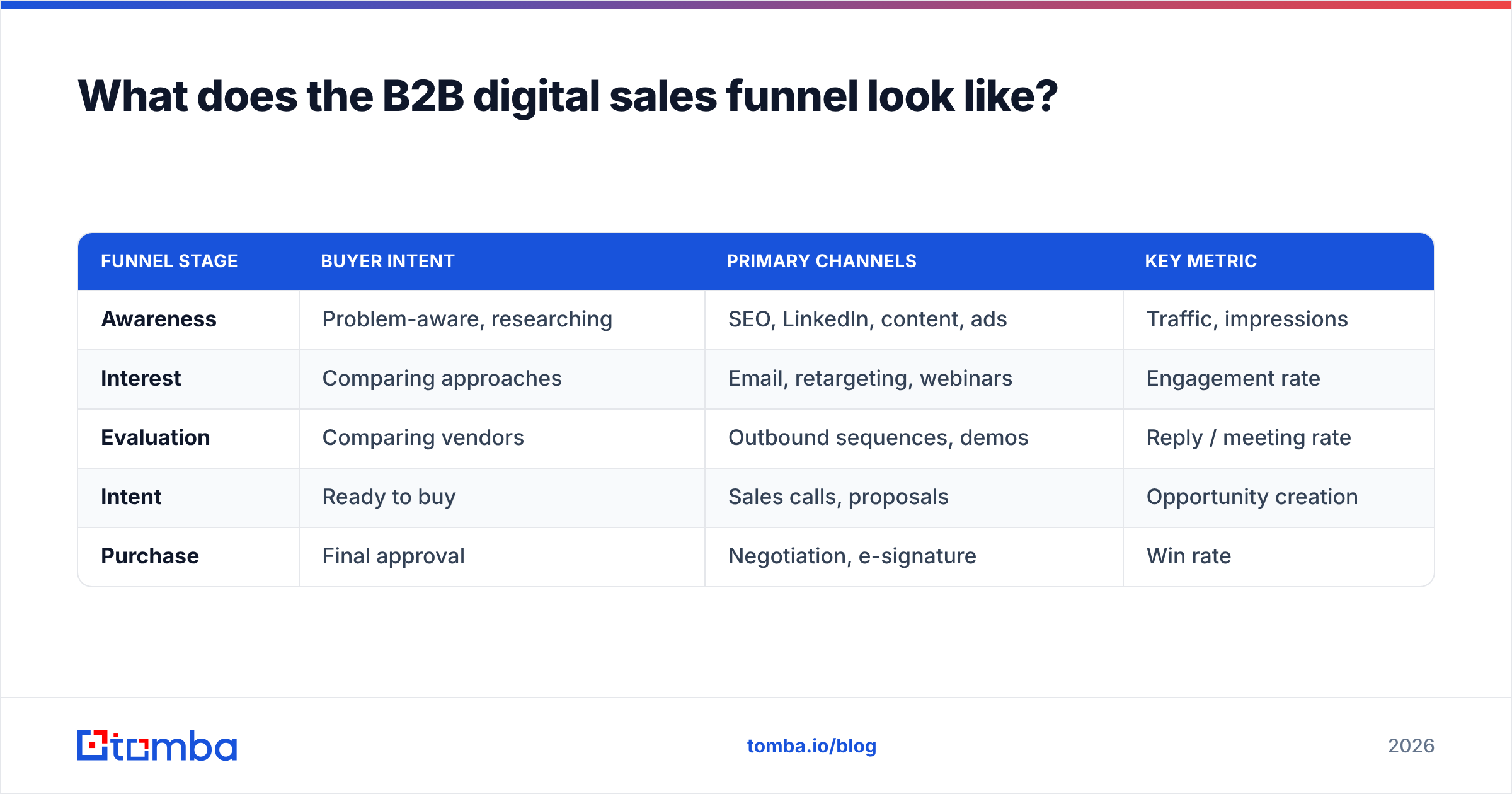The image size is (1512, 794).
Task: Click the 'SEO, LinkedIn, content, ads' cell
Action: point(914,319)
